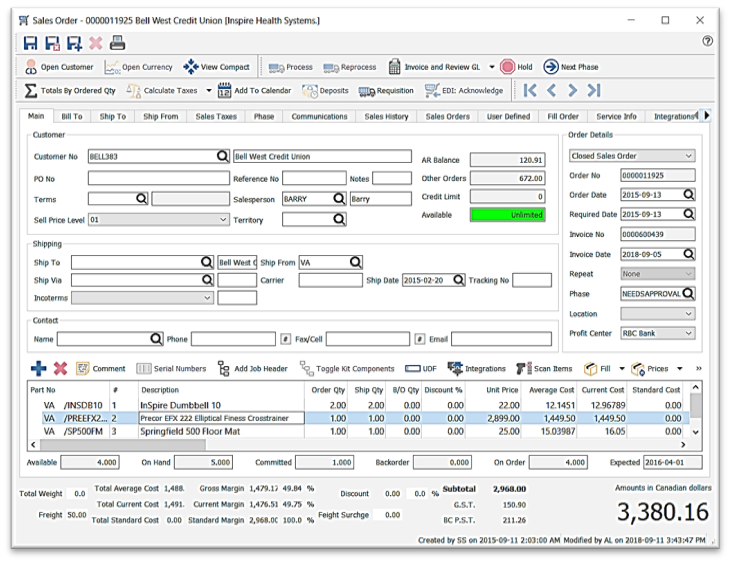
Task: Open the Incoterms dropdown list
Action: coord(208,298)
